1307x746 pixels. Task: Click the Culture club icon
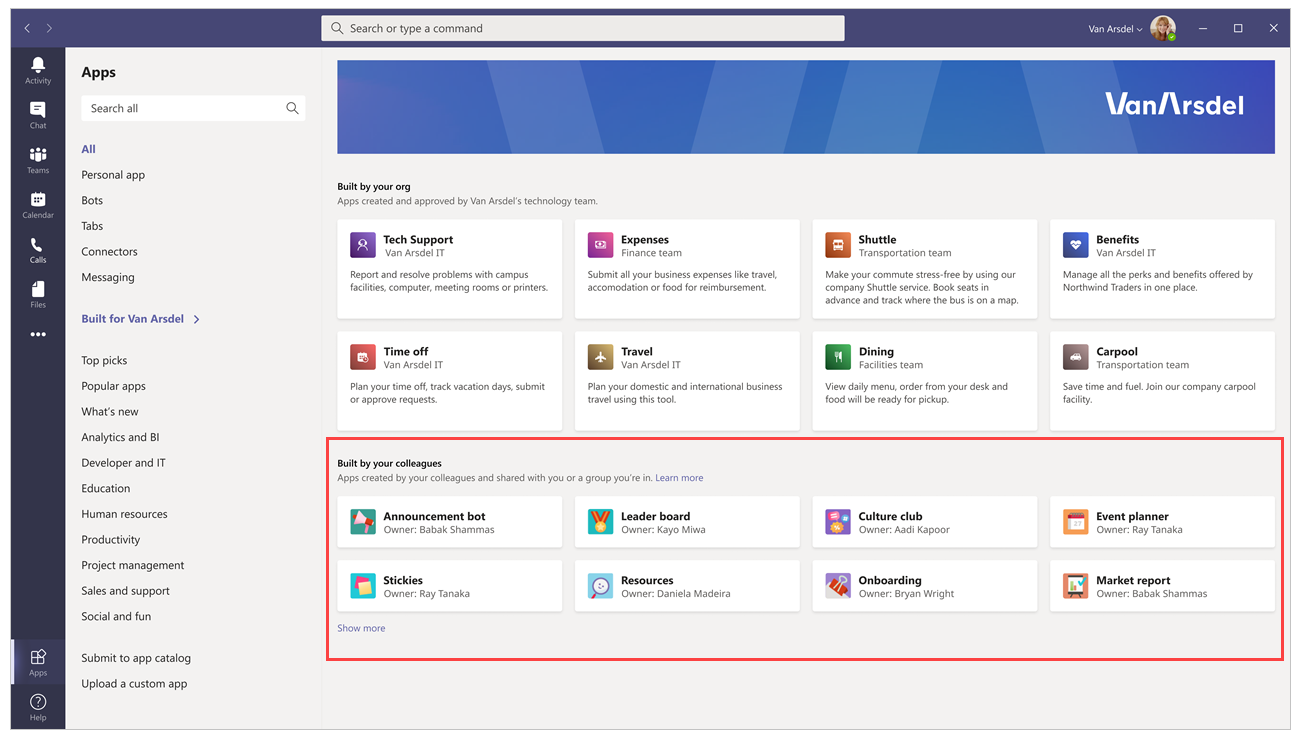click(x=838, y=522)
